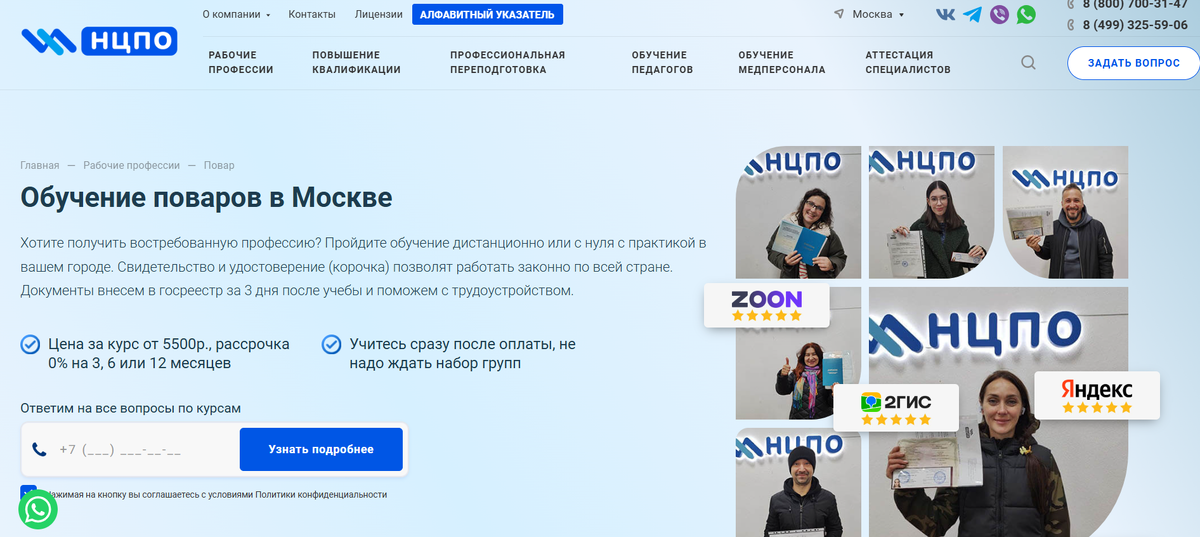Viewport: 1200px width, 537px height.
Task: Click the search magnifier icon
Action: [x=1028, y=63]
